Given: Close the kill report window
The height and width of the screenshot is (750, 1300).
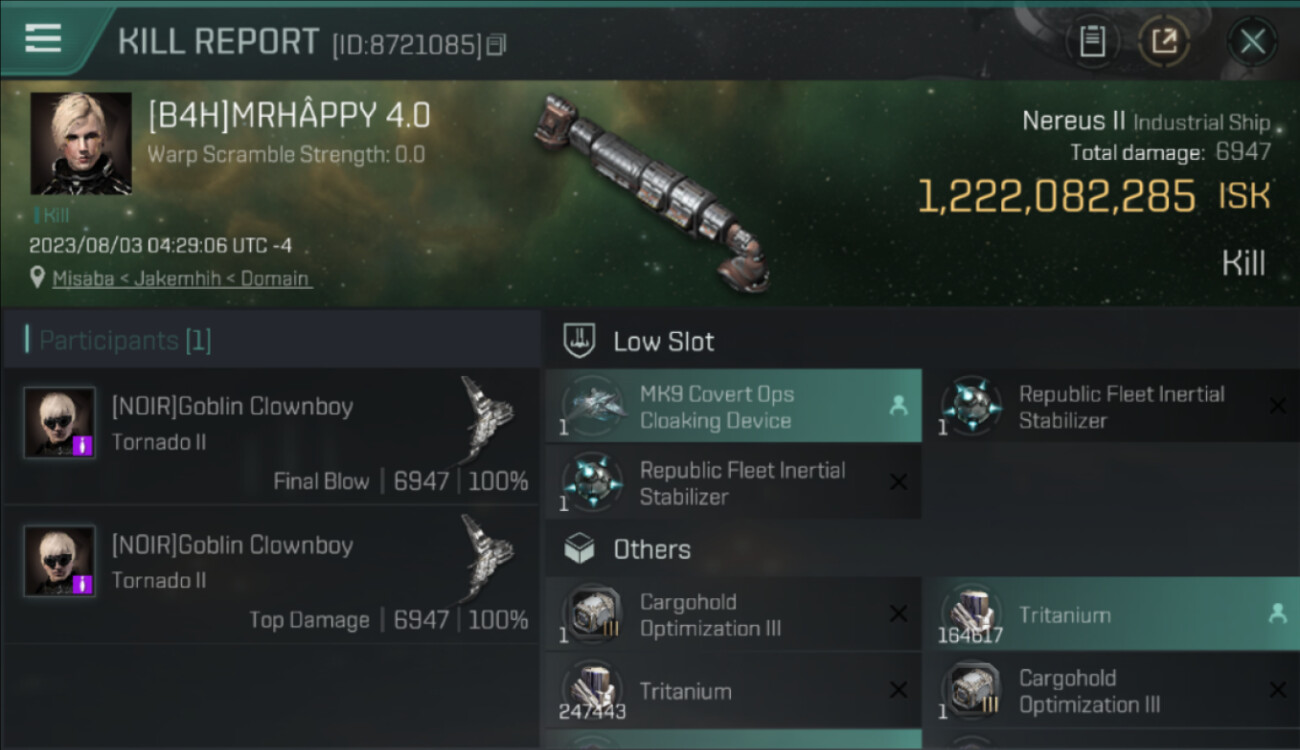Looking at the screenshot, I should [x=1252, y=41].
